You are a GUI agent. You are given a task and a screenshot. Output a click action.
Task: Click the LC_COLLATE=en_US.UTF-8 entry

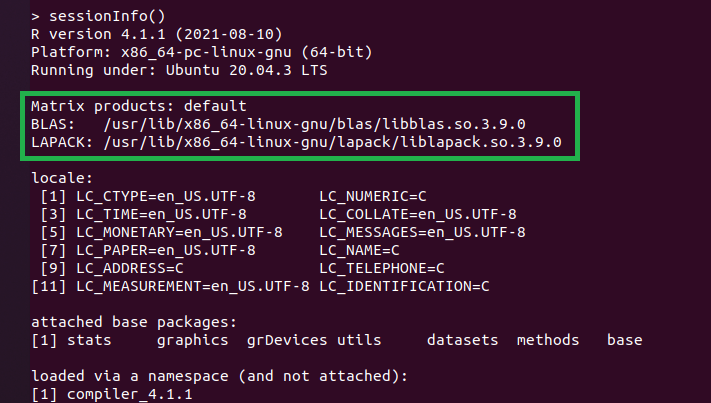[x=418, y=214]
